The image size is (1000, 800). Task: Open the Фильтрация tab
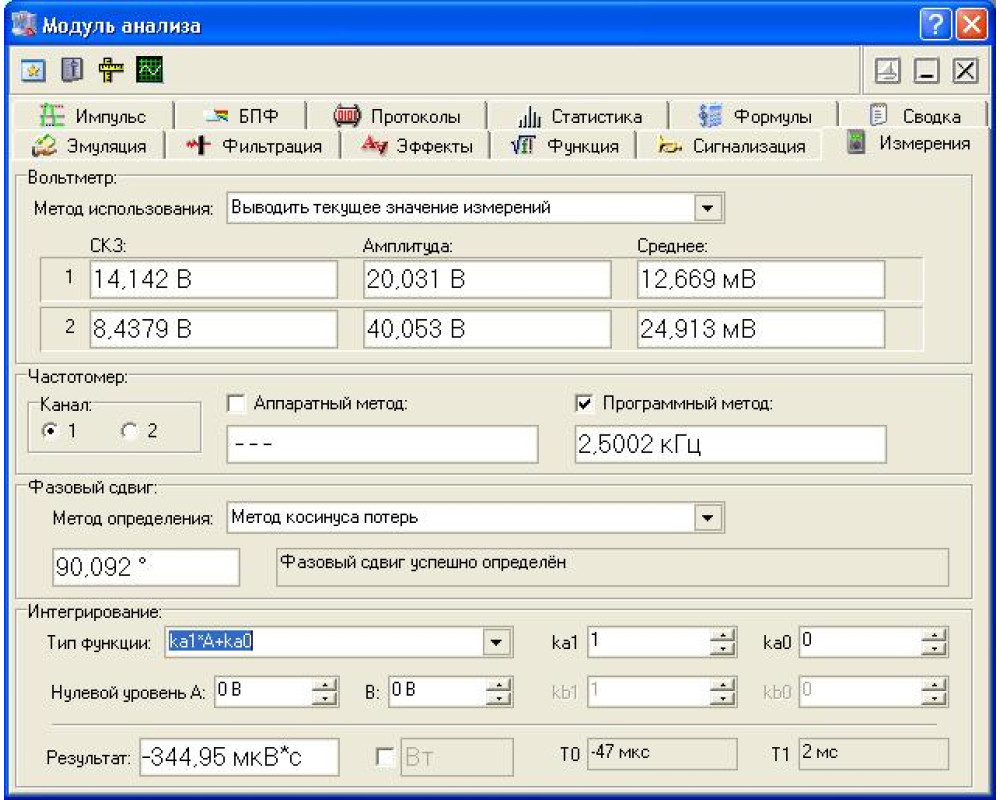click(x=256, y=146)
